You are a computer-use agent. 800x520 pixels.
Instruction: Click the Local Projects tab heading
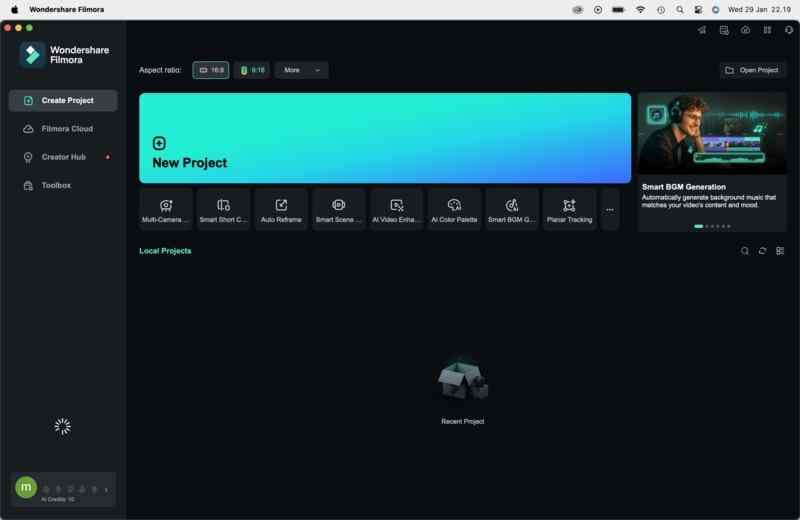165,251
